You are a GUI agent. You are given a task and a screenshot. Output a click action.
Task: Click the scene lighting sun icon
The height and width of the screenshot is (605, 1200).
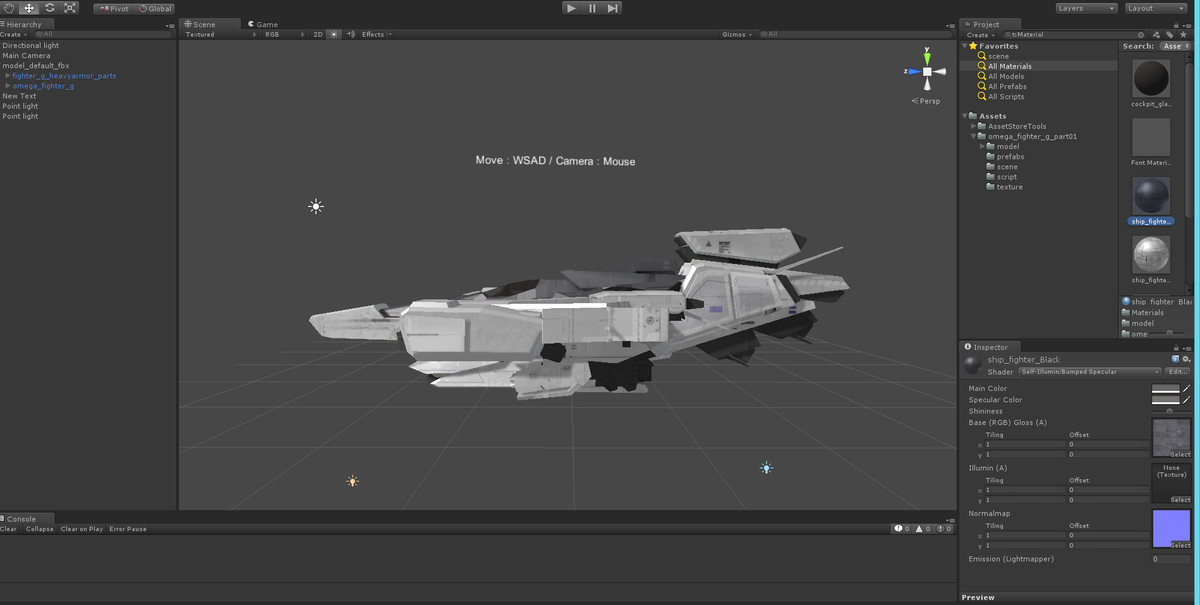[x=334, y=33]
